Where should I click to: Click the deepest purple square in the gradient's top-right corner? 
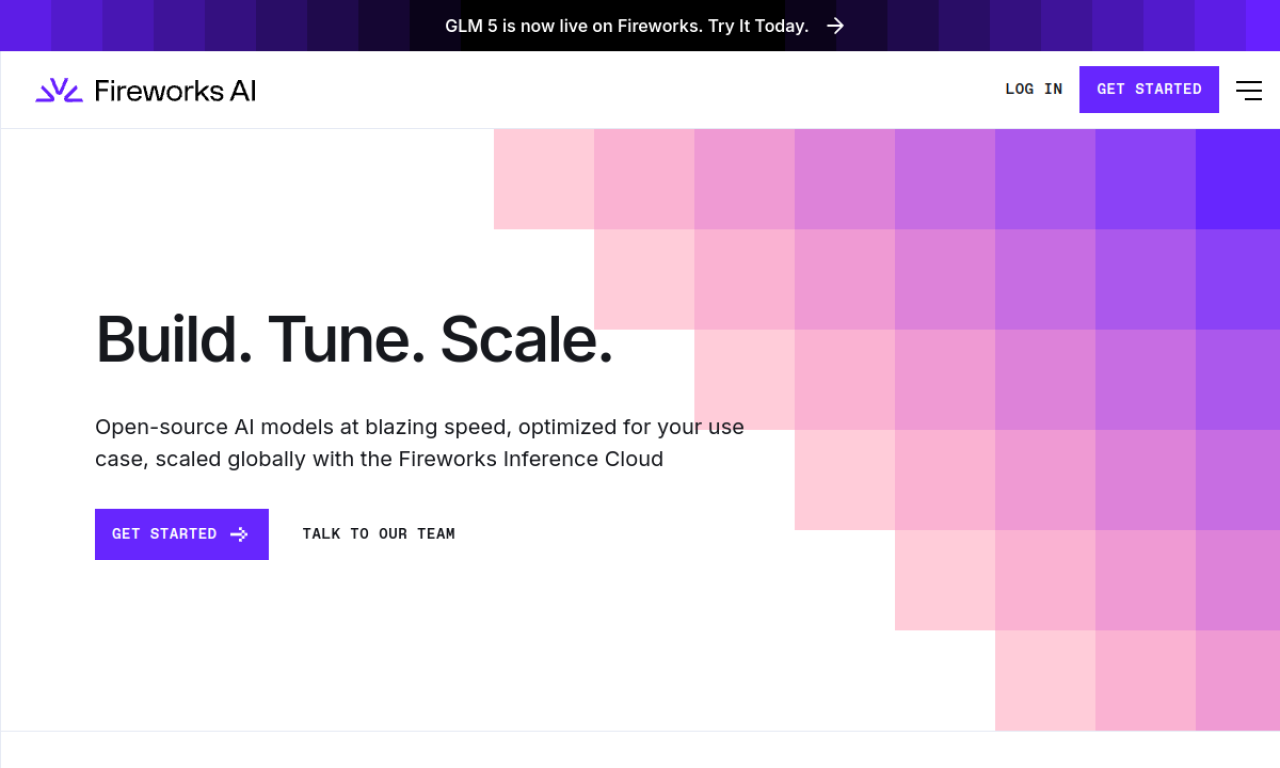coord(1237,179)
